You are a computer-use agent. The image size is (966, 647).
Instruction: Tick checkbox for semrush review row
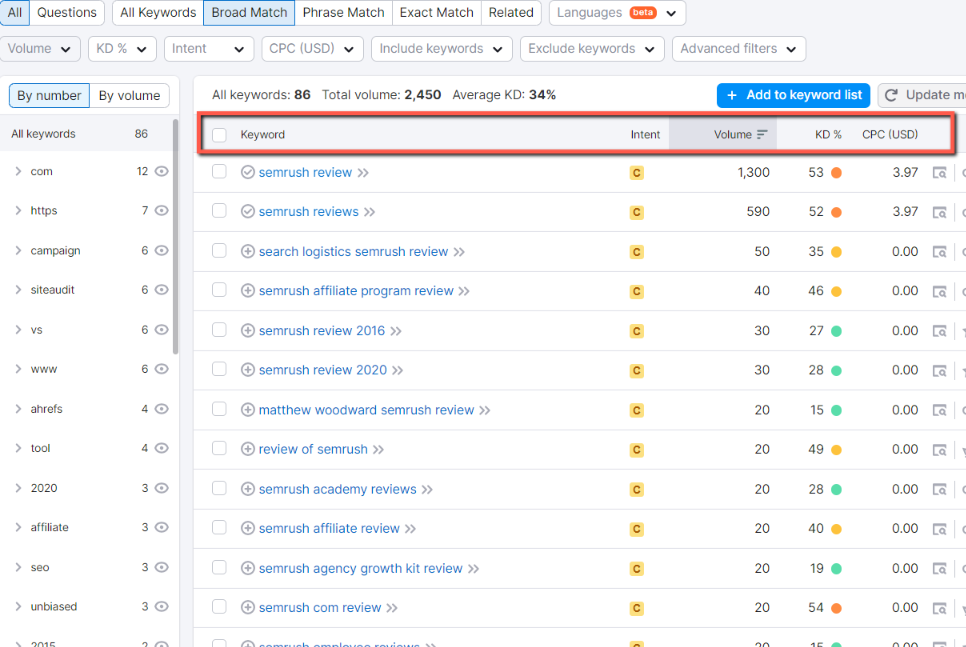219,171
